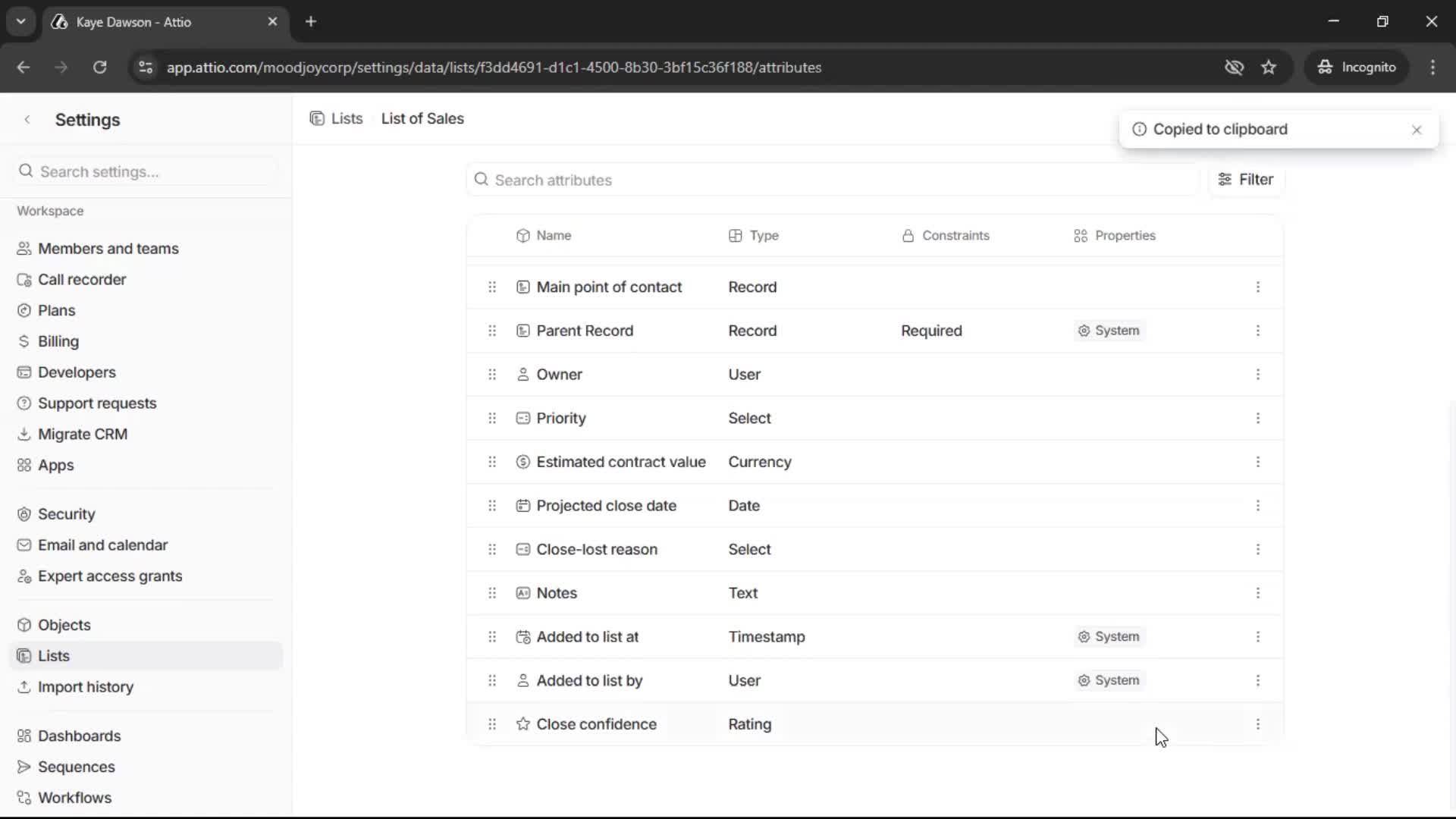
Task: Open options menu for Priority attribute
Action: point(1259,418)
